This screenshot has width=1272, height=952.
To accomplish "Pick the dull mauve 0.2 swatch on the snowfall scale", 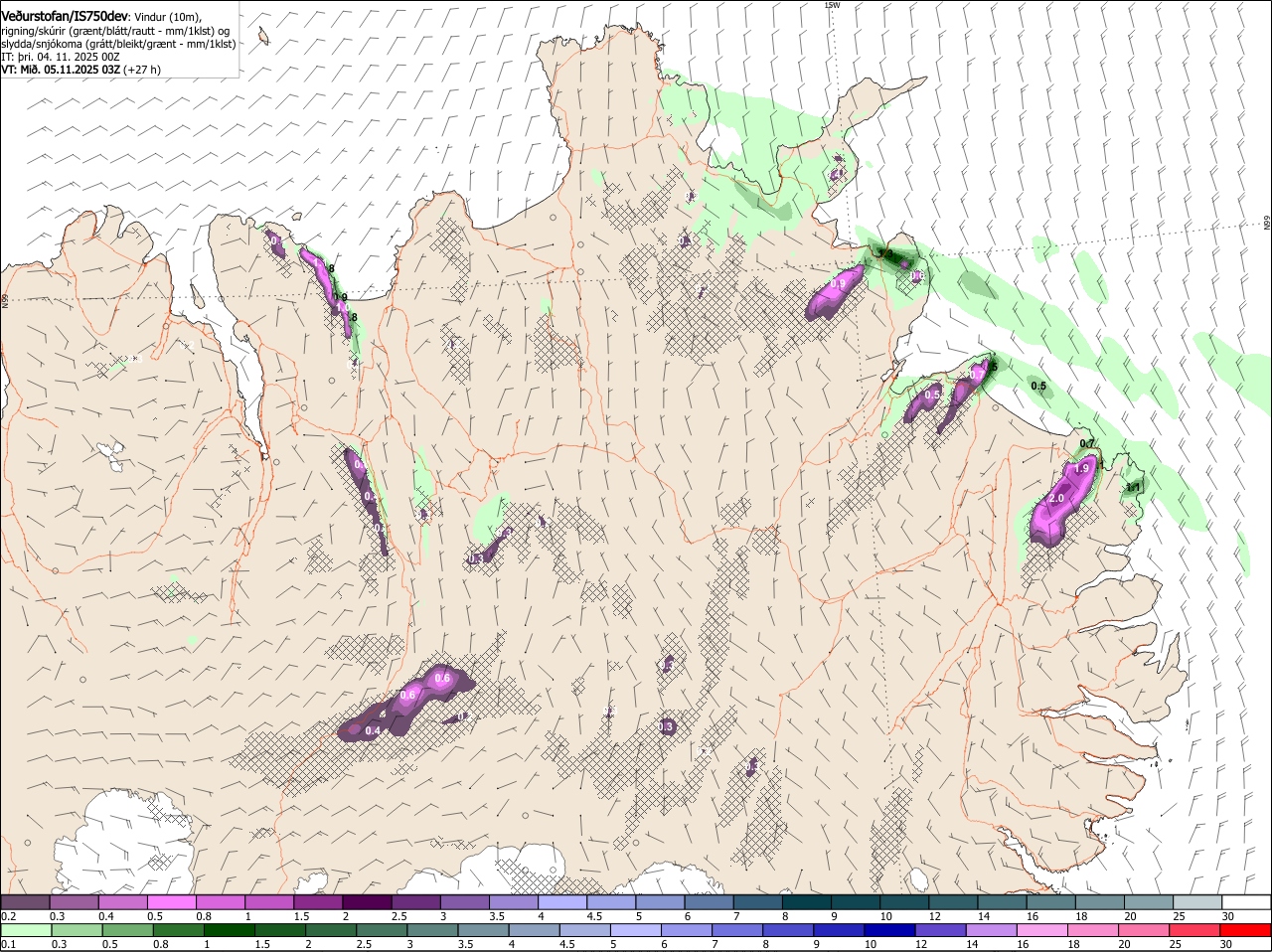I will pos(25,900).
